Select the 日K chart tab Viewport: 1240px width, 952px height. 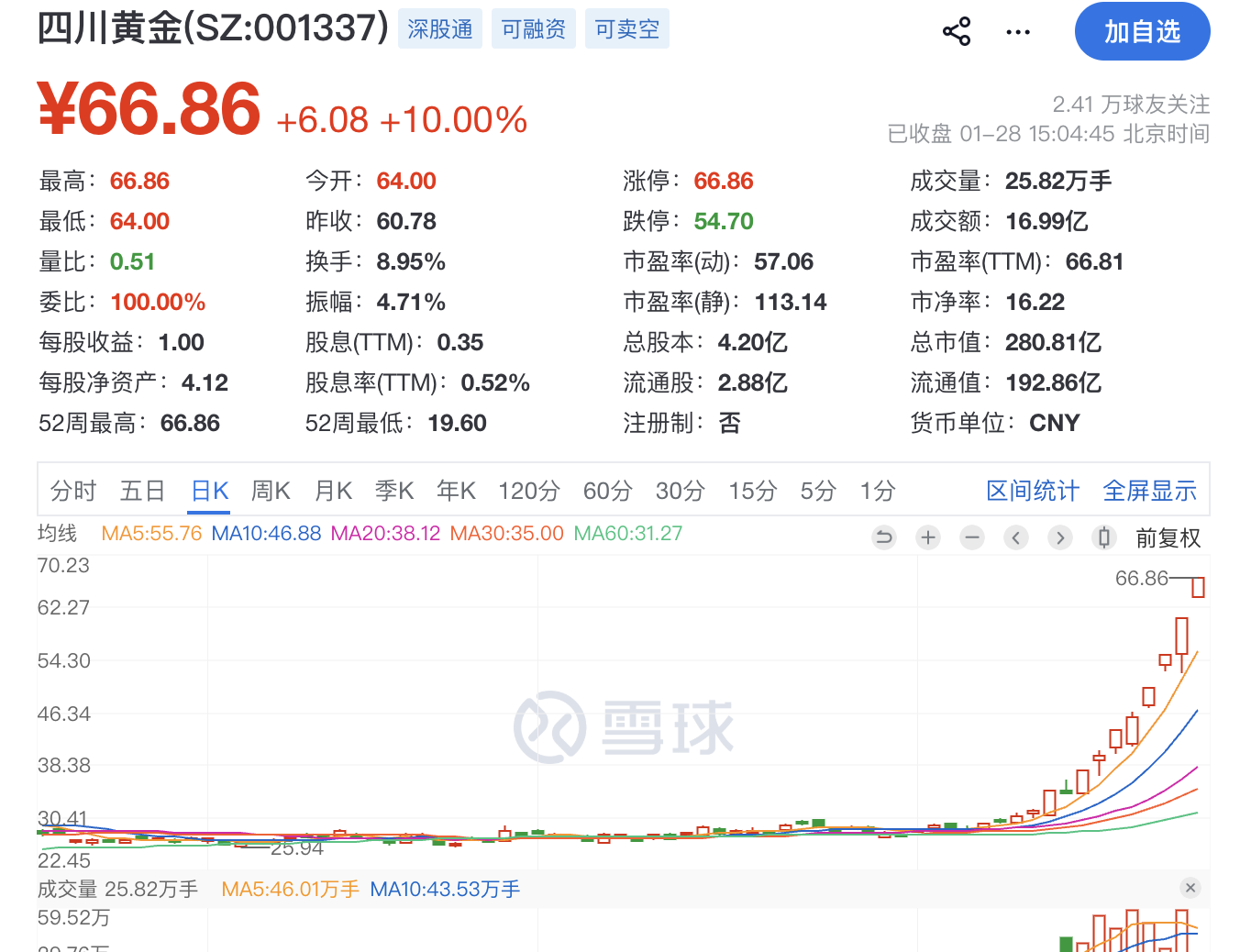(210, 492)
